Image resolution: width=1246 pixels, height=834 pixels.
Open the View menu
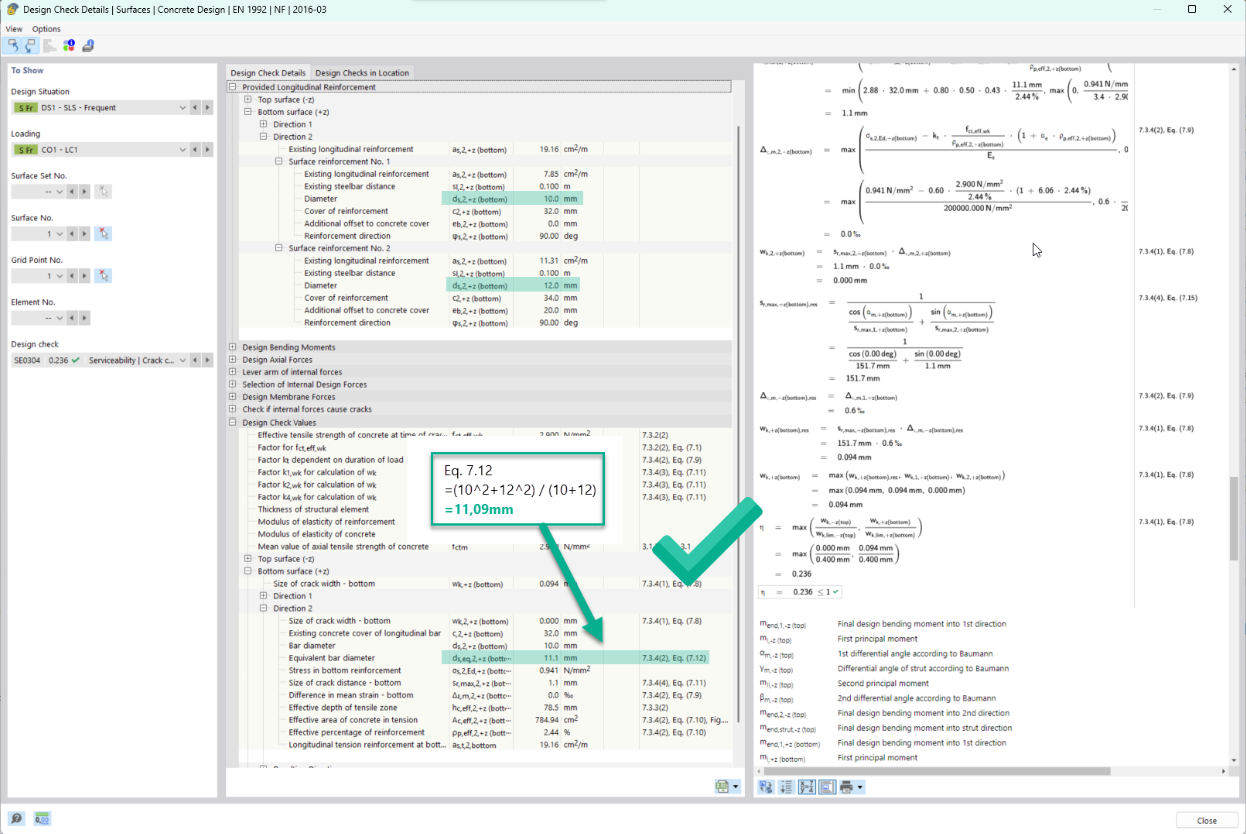point(14,29)
